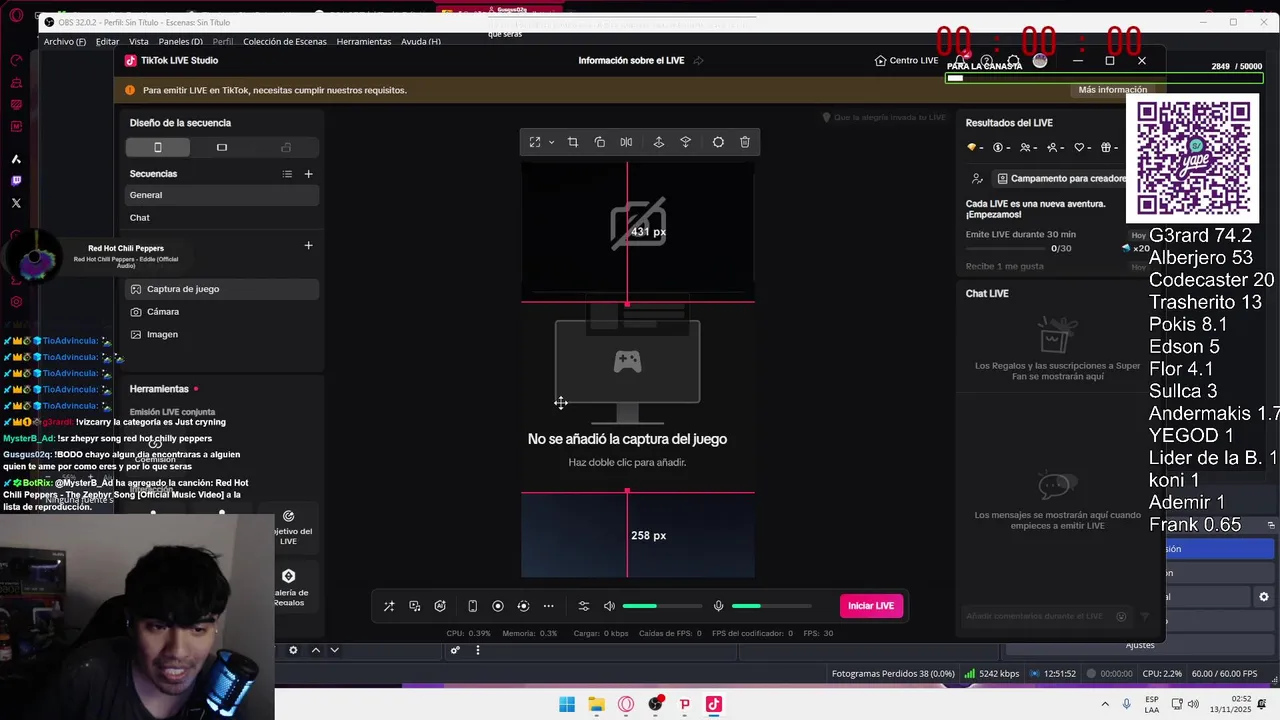Click the coin earnings stat icon
This screenshot has width=1280, height=720.
coord(998,148)
